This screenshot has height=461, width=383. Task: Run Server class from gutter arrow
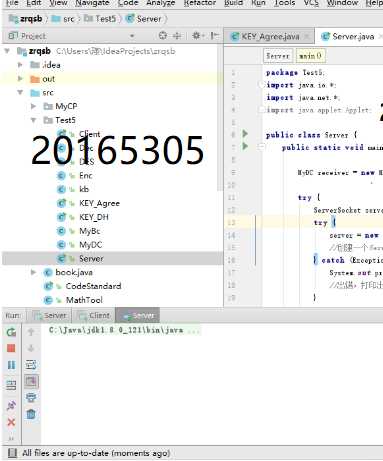pyautogui.click(x=245, y=134)
